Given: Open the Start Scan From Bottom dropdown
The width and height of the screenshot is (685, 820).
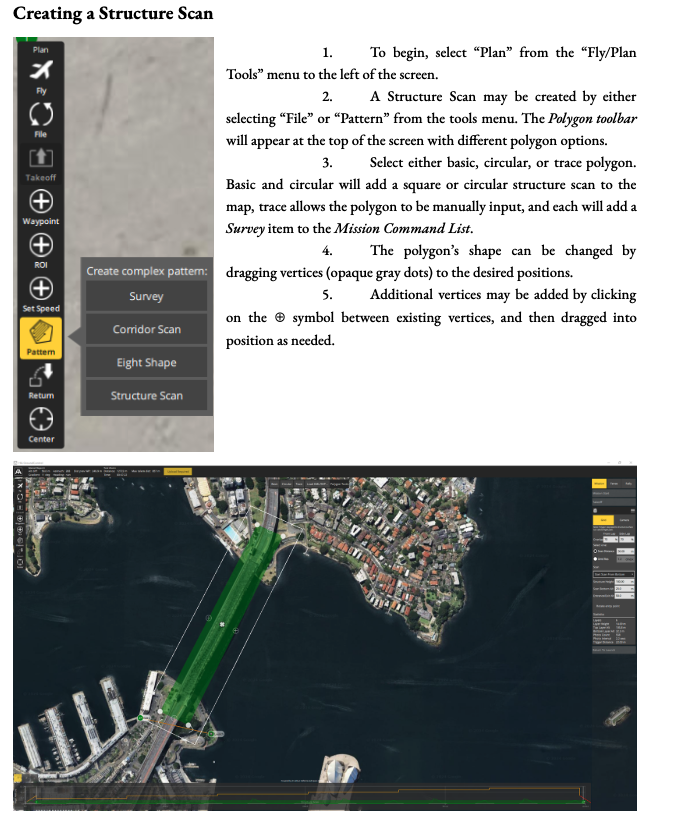Looking at the screenshot, I should coord(614,574).
